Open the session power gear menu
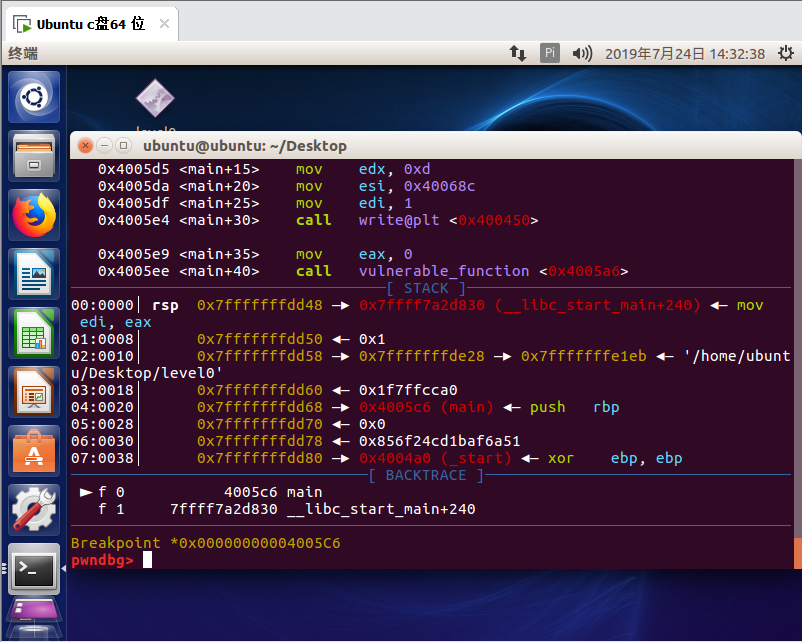 (783, 52)
